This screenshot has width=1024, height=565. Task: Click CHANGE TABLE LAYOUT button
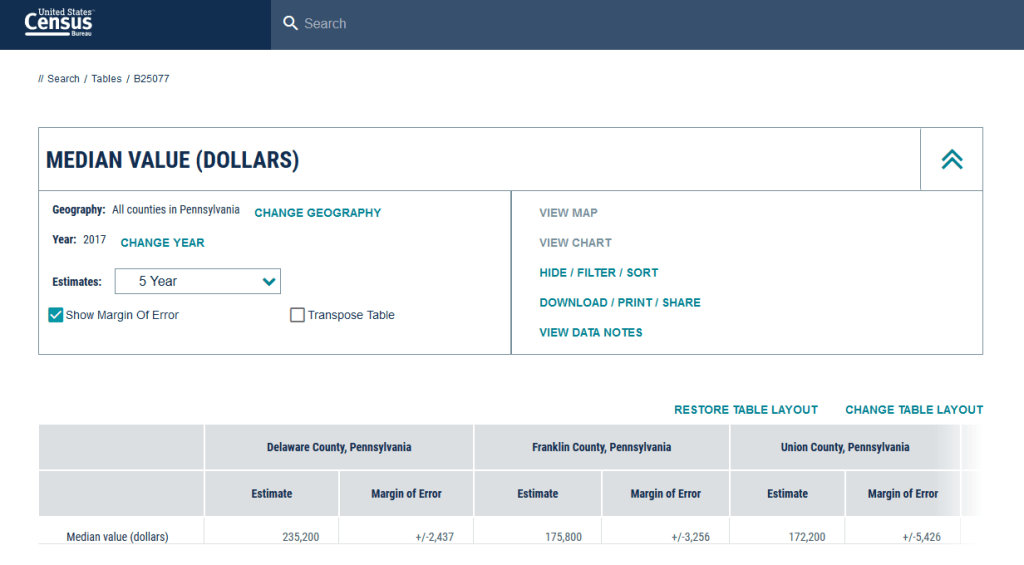click(913, 410)
